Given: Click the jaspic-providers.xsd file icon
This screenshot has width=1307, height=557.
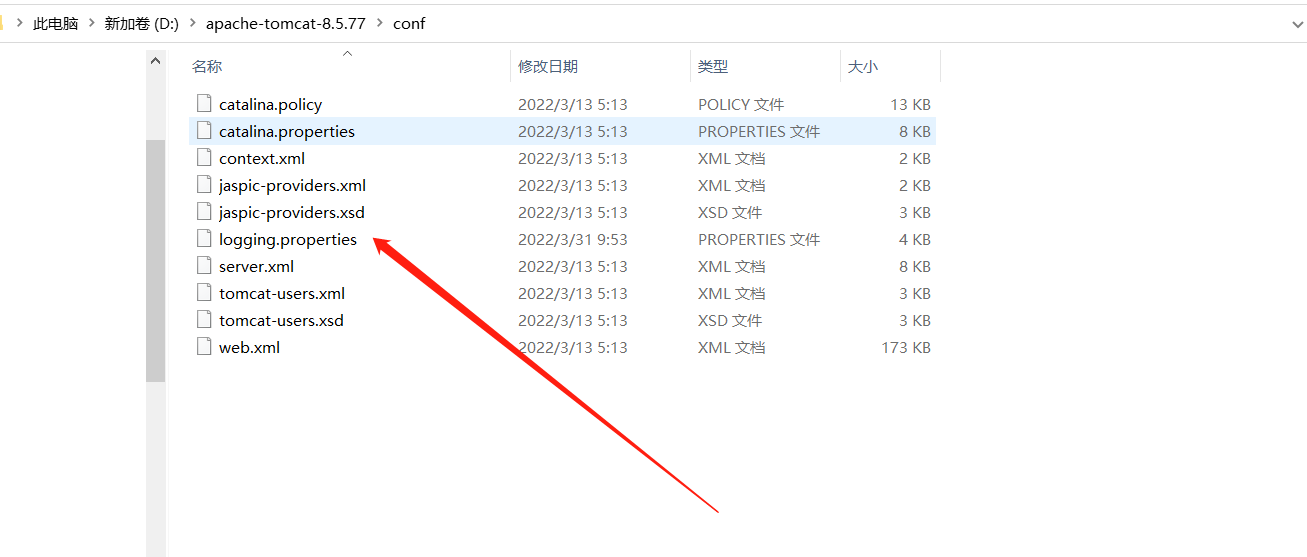Looking at the screenshot, I should pos(204,212).
